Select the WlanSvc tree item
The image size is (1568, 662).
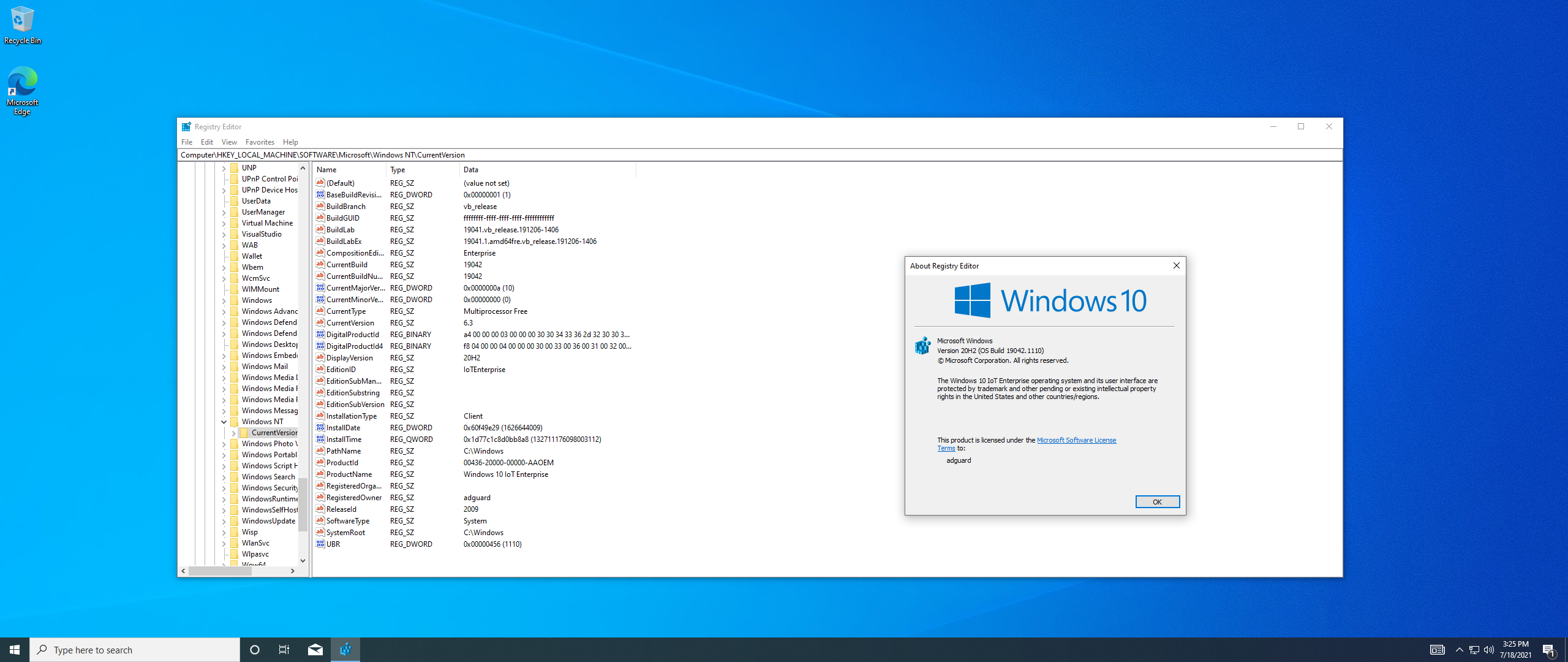[255, 543]
